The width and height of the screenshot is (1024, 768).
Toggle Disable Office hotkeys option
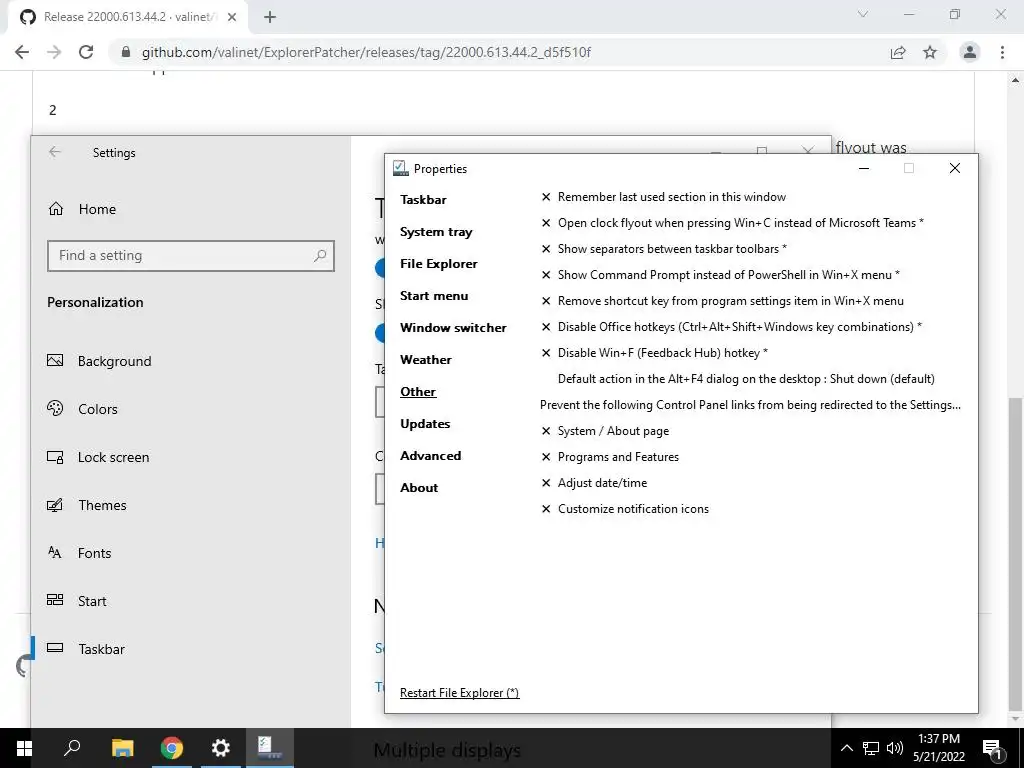[x=731, y=327]
